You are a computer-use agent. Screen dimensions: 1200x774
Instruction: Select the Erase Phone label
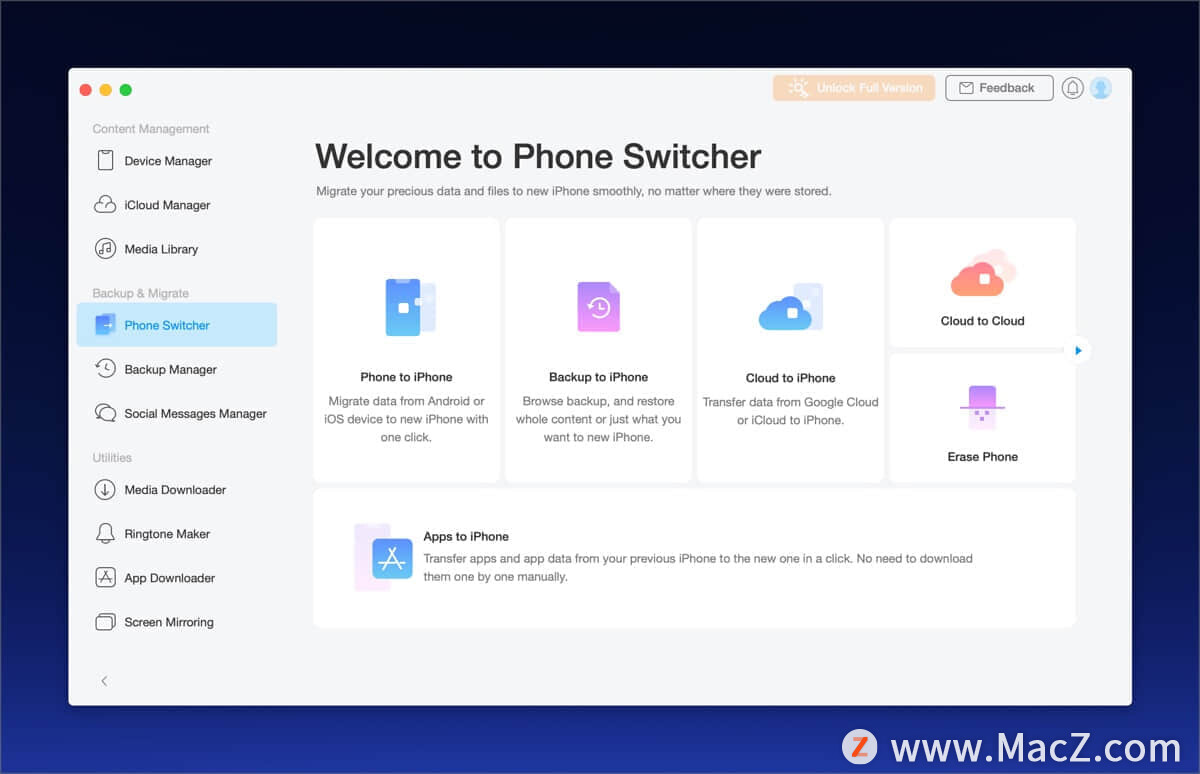(983, 457)
